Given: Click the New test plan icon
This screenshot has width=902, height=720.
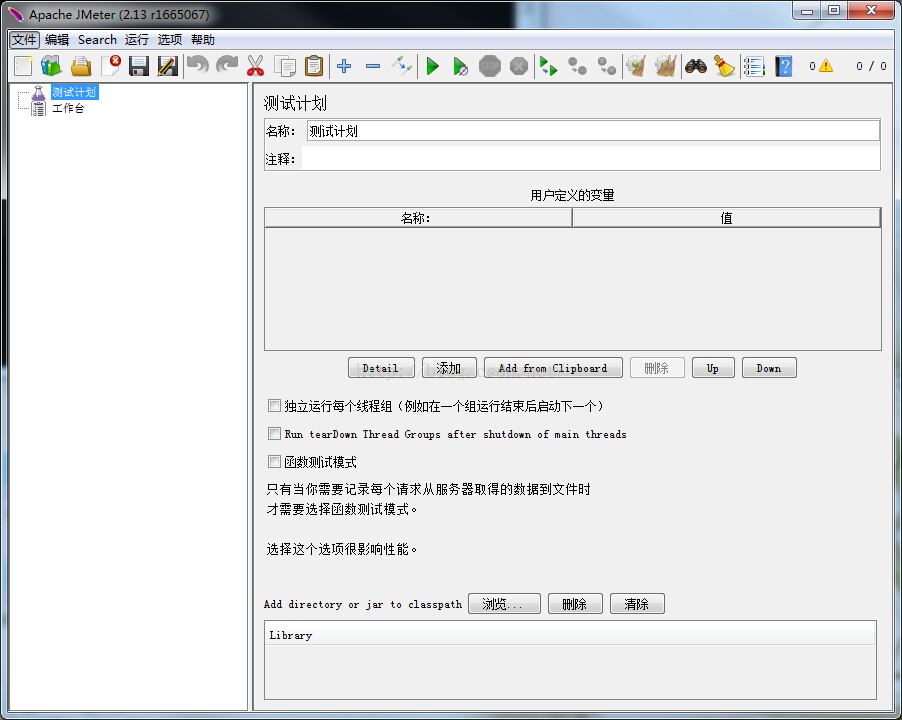Looking at the screenshot, I should coord(23,66).
